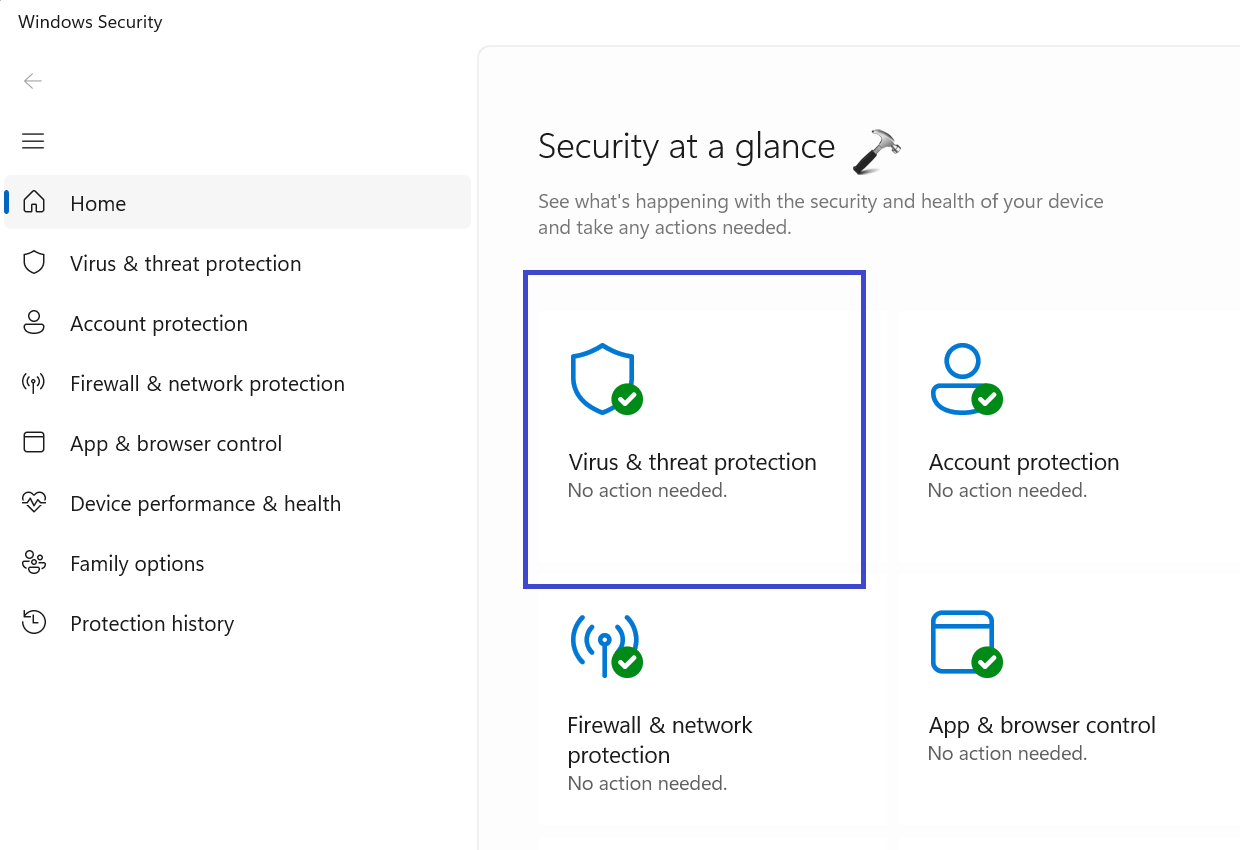Click the Protection history clock icon
Screen dimensions: 1240x850
coord(34,623)
